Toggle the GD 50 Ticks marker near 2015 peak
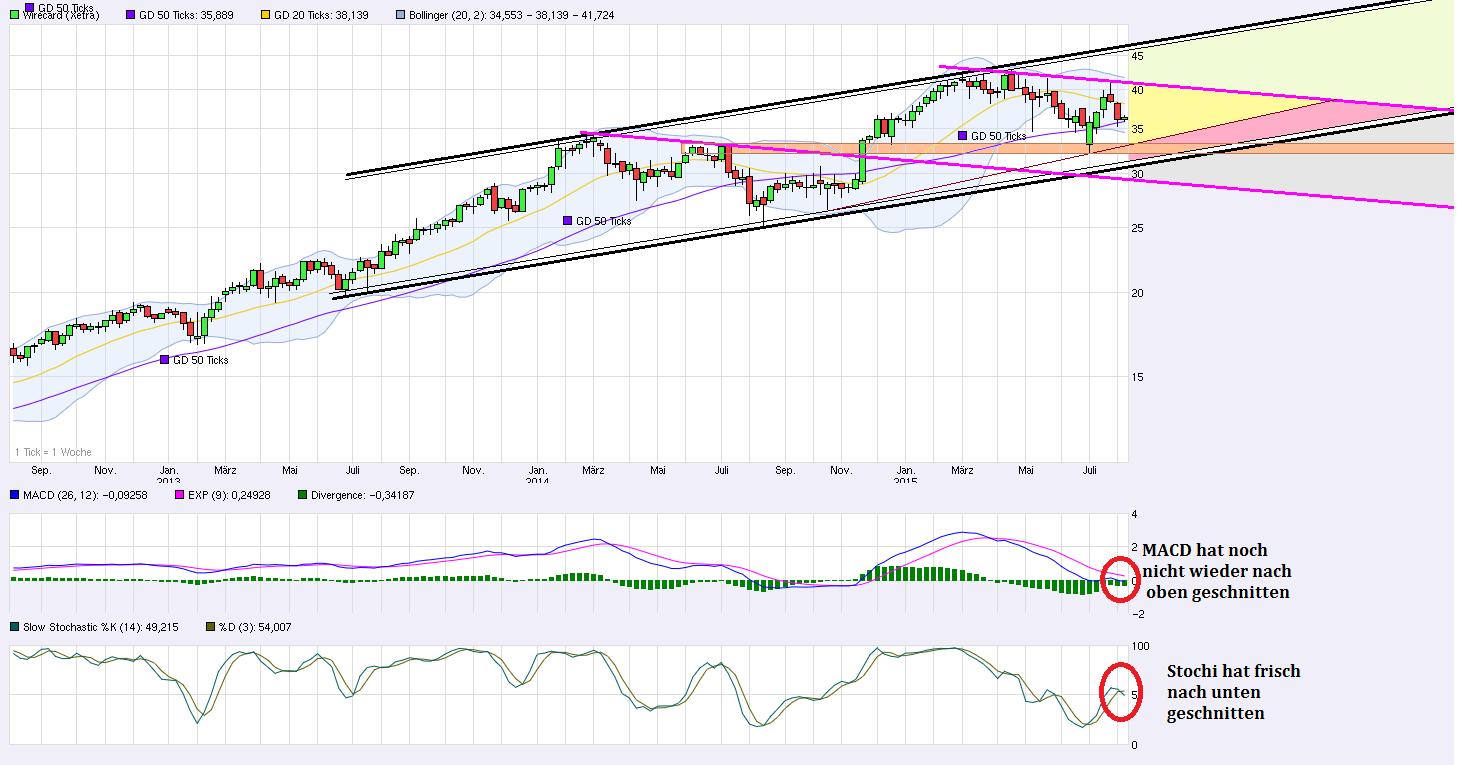1457x765 pixels. [x=963, y=133]
